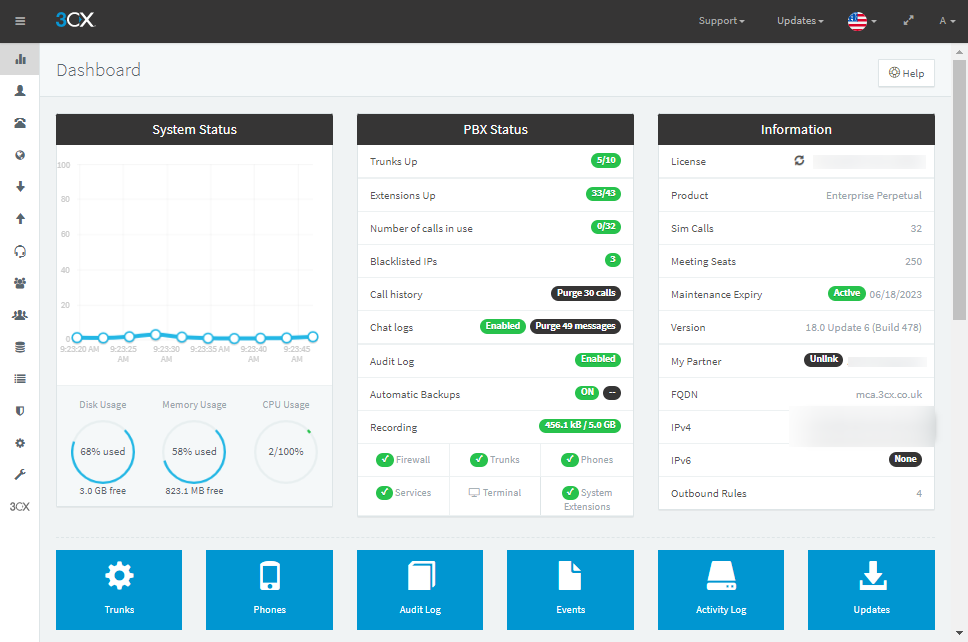Open the wrench tools sidebar icon

click(20, 475)
